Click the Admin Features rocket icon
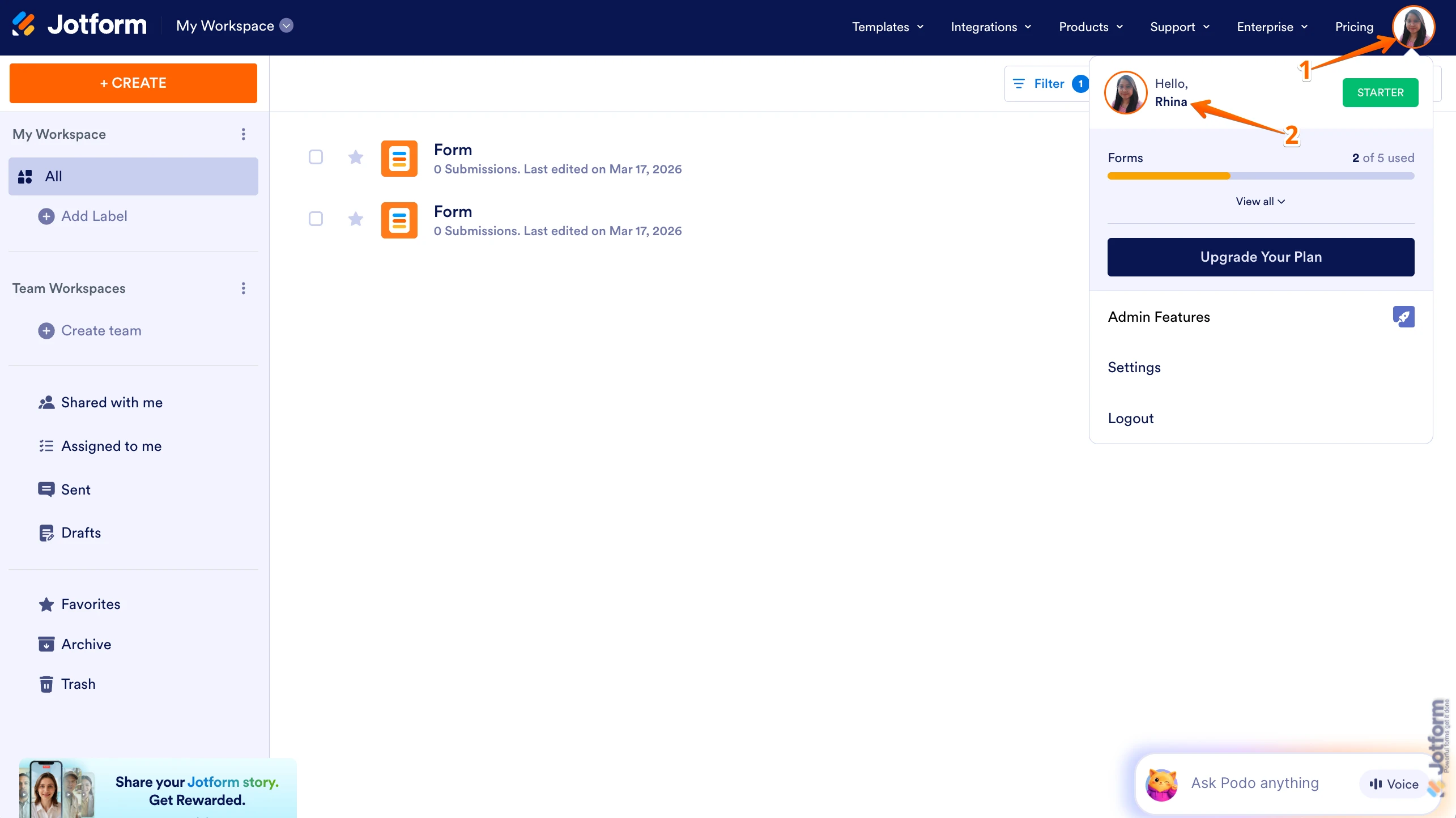 pos(1403,317)
